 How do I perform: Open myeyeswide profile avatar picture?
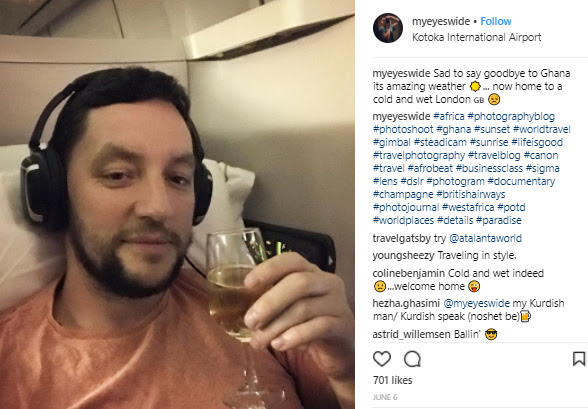tap(388, 28)
